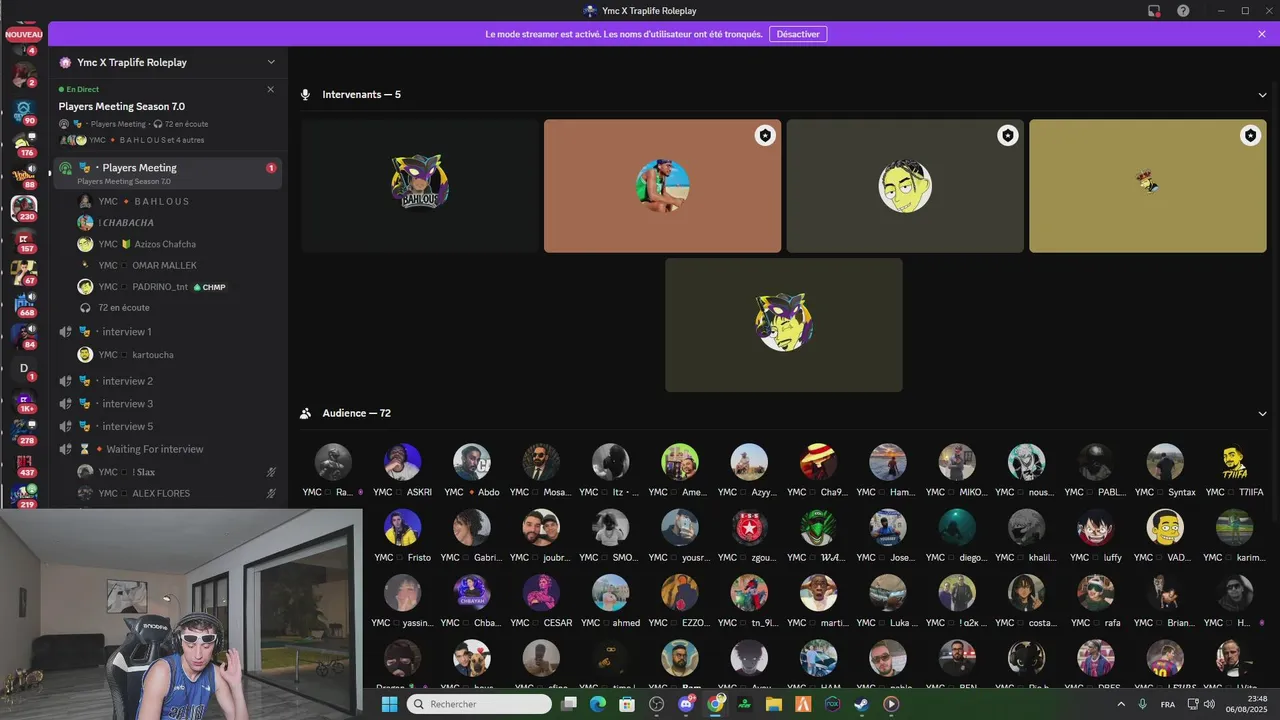Collapse the Intervenants section chevron
The image size is (1280, 720).
[1262, 95]
